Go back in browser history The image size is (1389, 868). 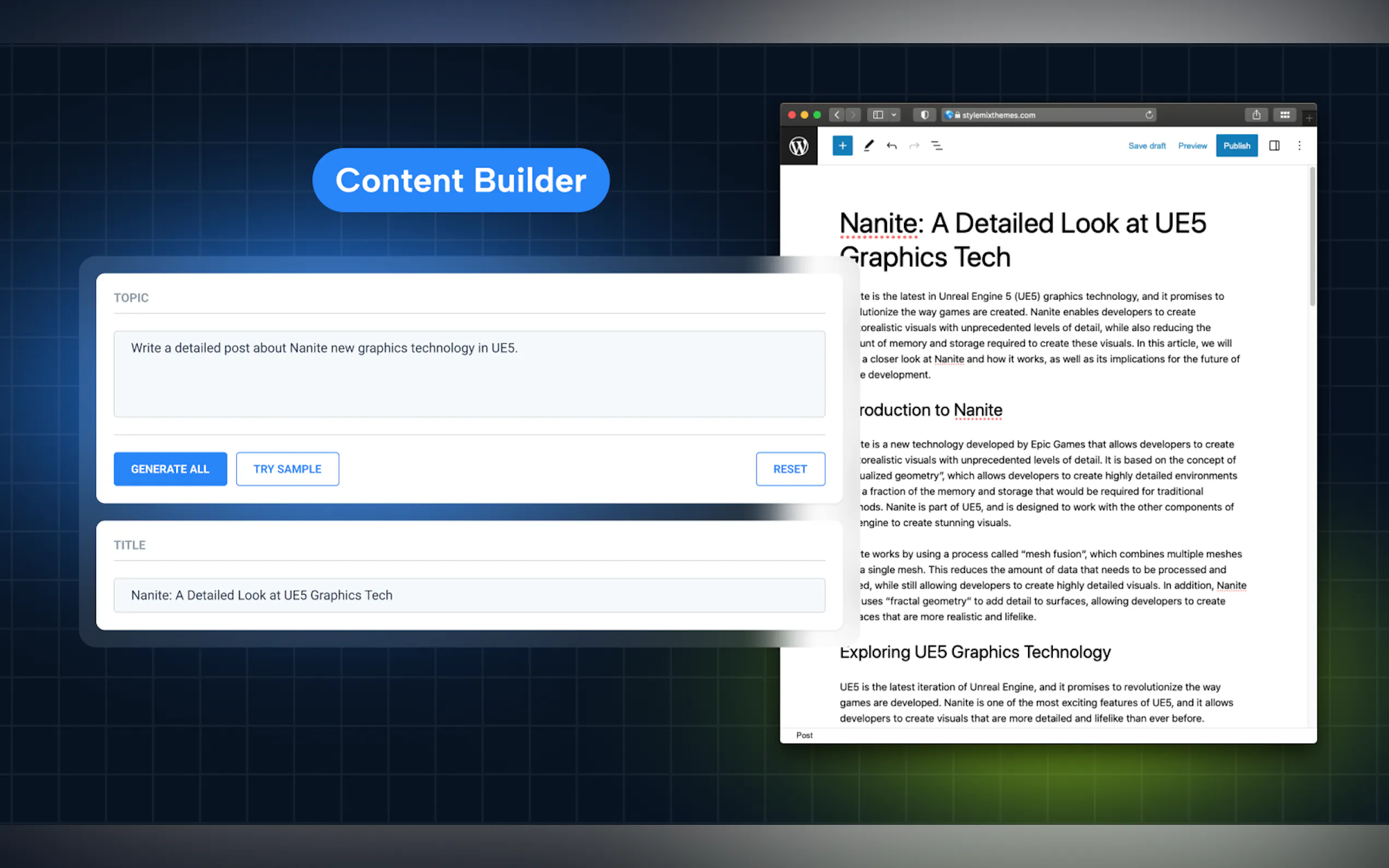tap(837, 115)
